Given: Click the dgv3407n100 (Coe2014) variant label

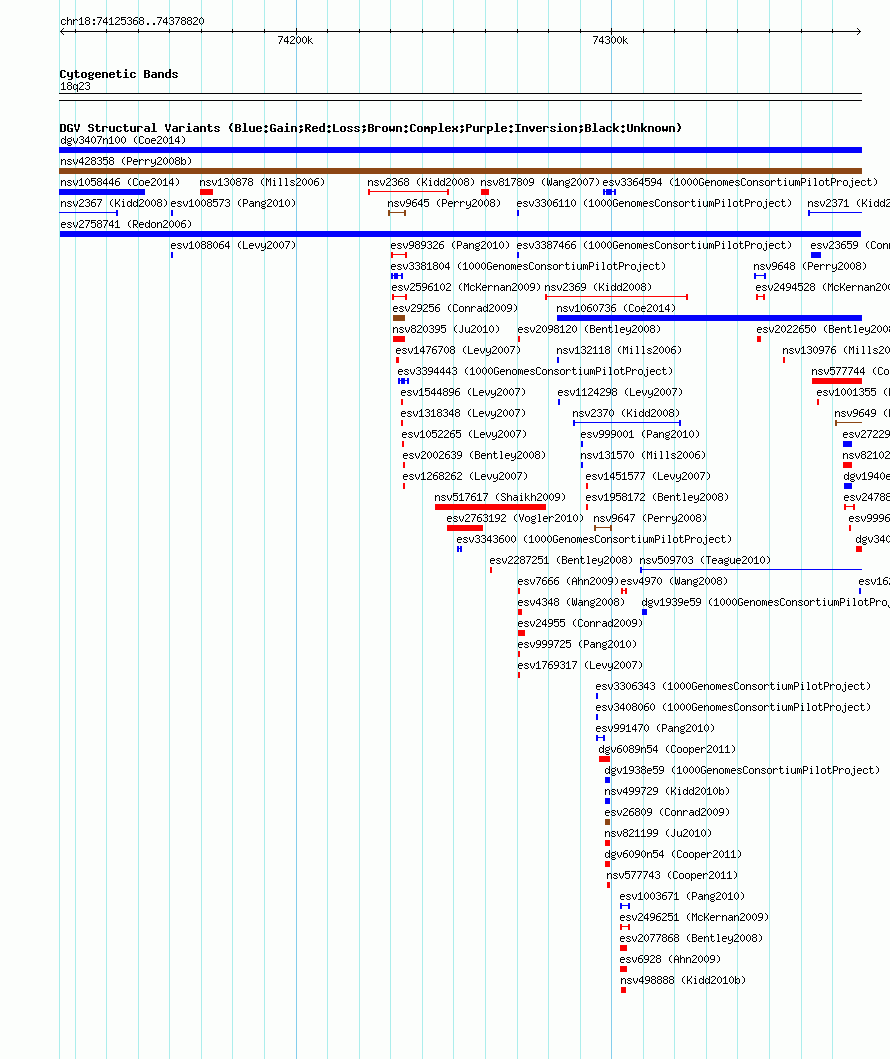Looking at the screenshot, I should (123, 140).
